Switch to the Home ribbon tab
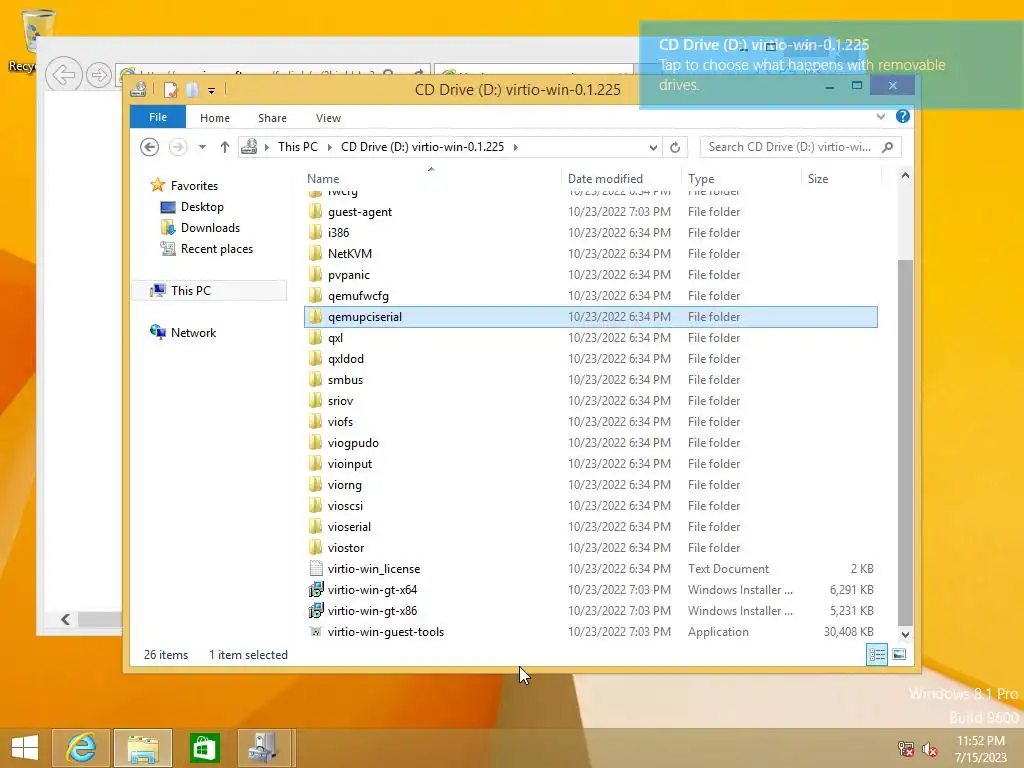 coord(214,118)
